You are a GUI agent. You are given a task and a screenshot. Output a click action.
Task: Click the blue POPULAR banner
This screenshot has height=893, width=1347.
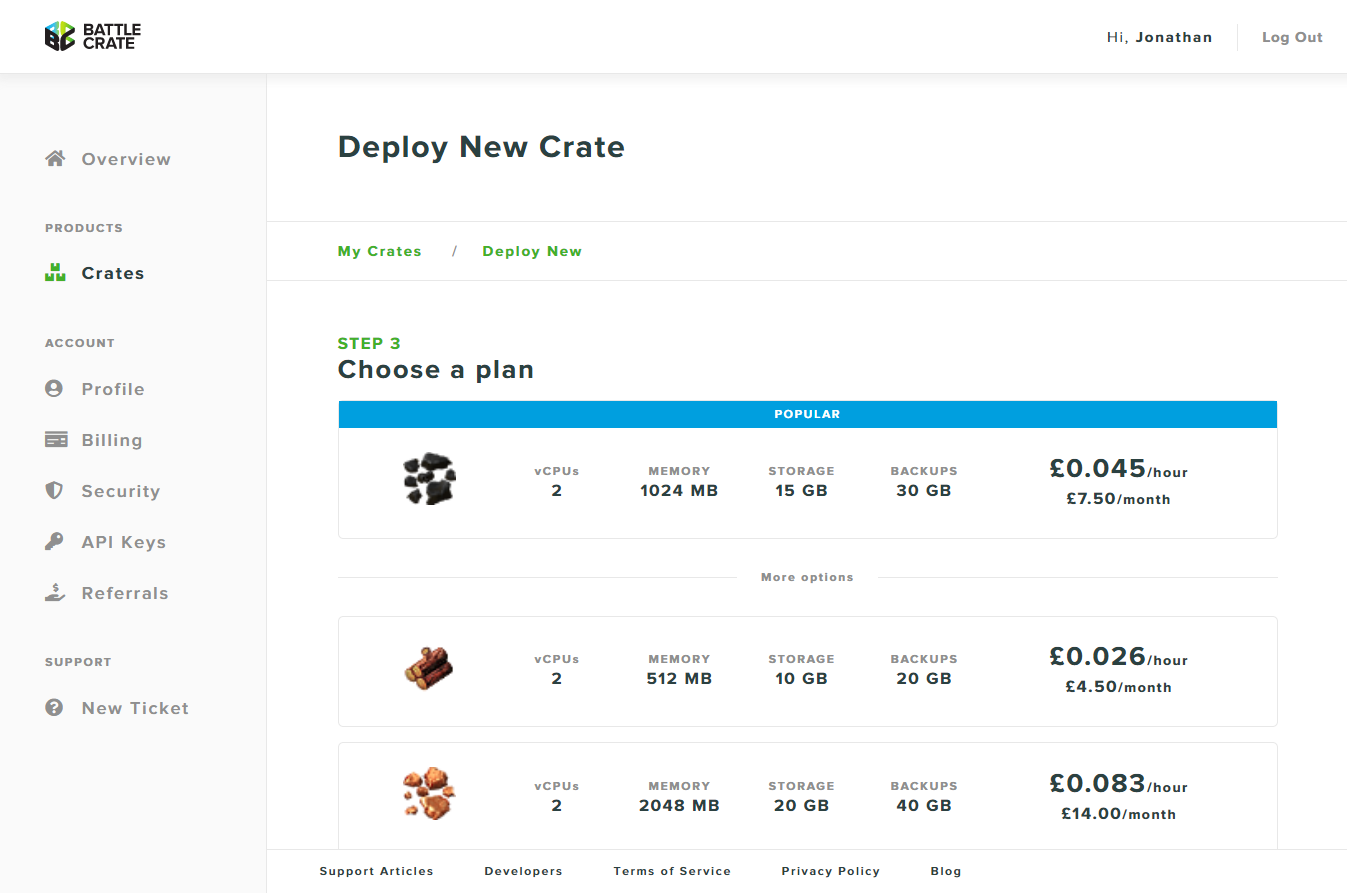(x=808, y=414)
